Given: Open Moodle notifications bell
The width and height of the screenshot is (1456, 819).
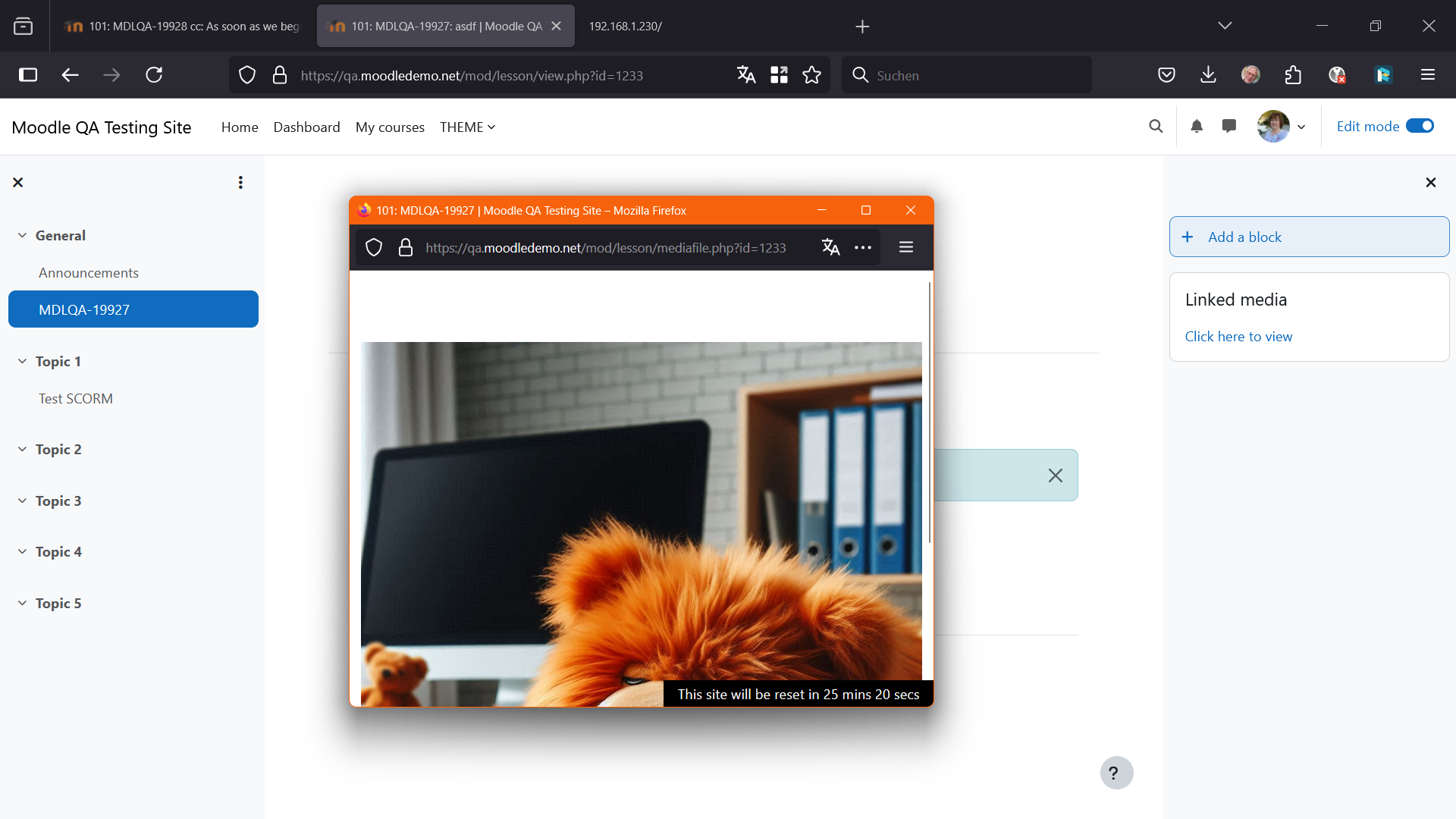Looking at the screenshot, I should coord(1197,127).
